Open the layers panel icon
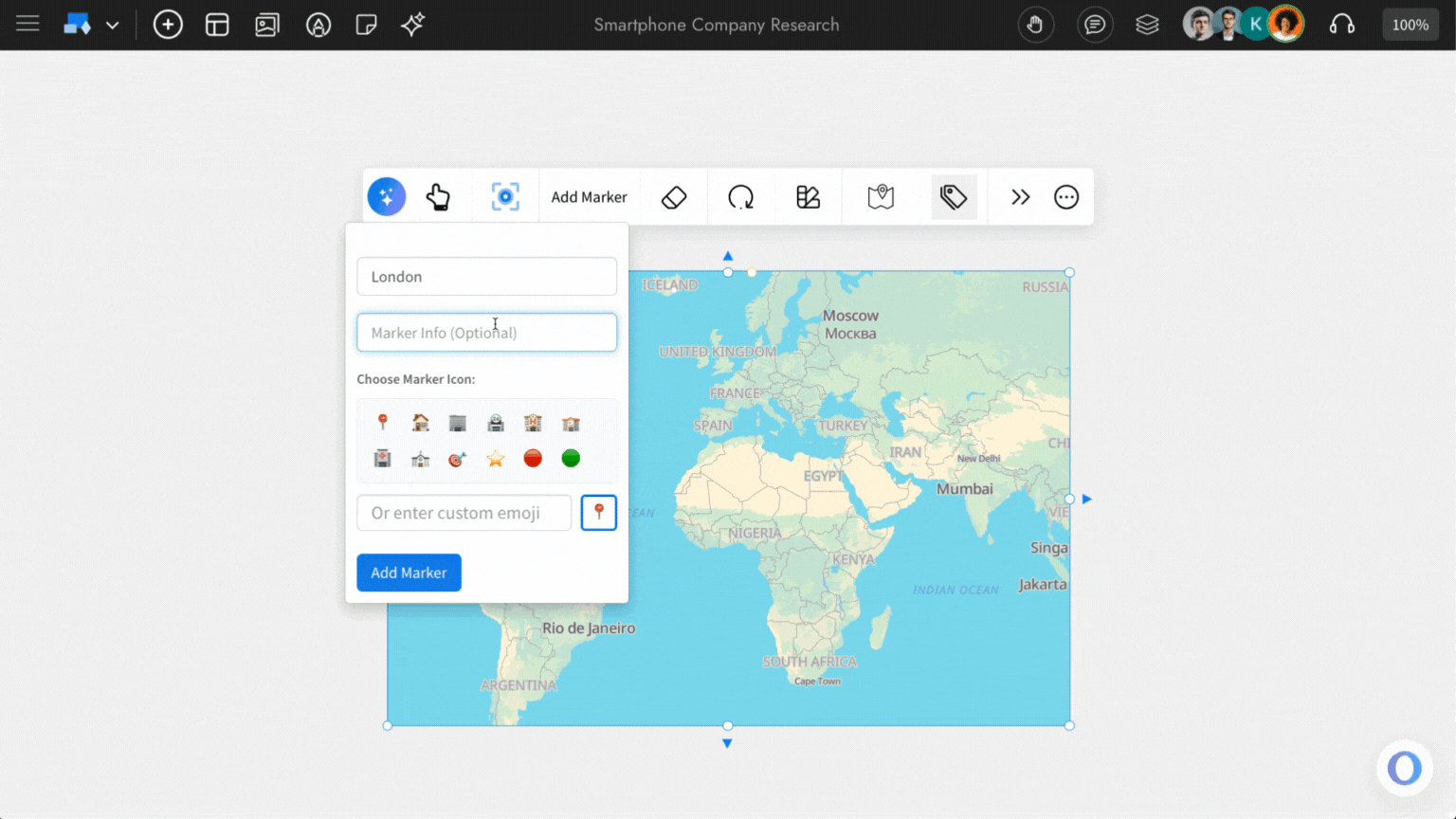Screen dimensions: 1456x819 pos(1147,24)
